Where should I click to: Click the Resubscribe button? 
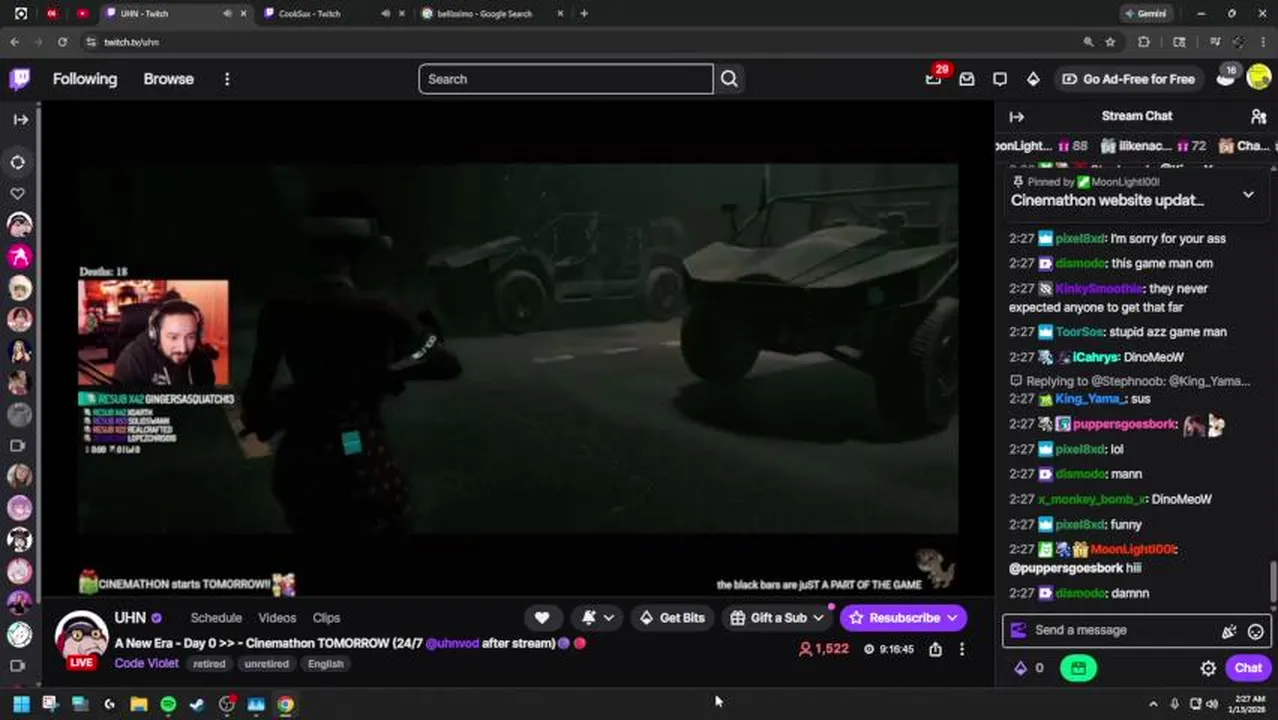coord(904,618)
